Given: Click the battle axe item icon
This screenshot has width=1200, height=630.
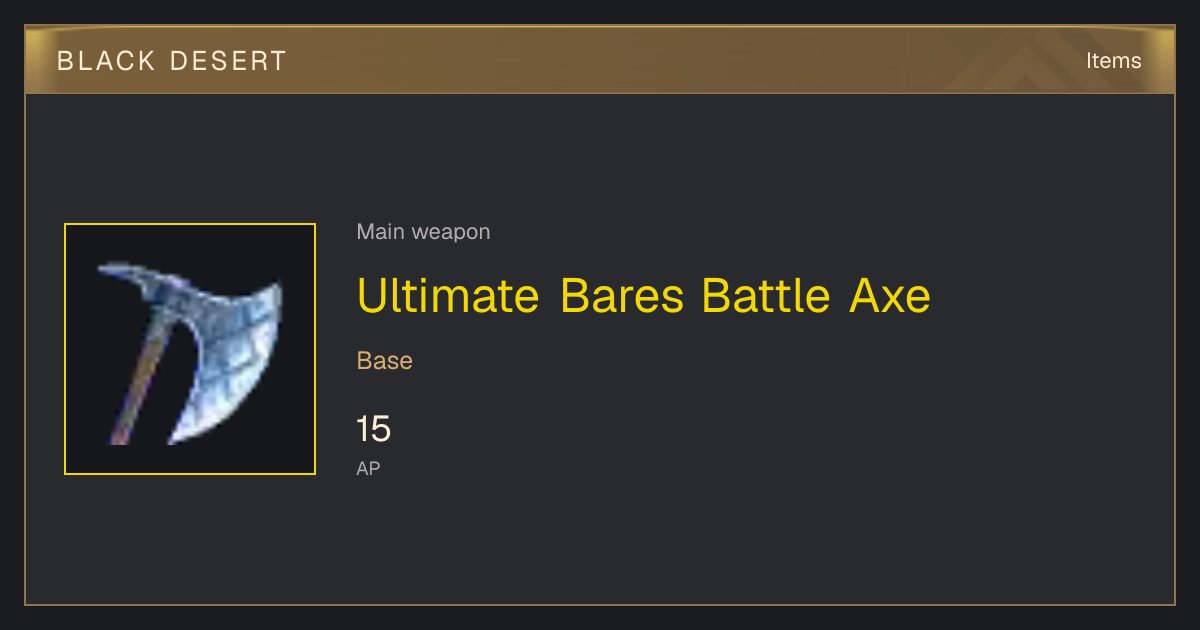Looking at the screenshot, I should tap(190, 349).
